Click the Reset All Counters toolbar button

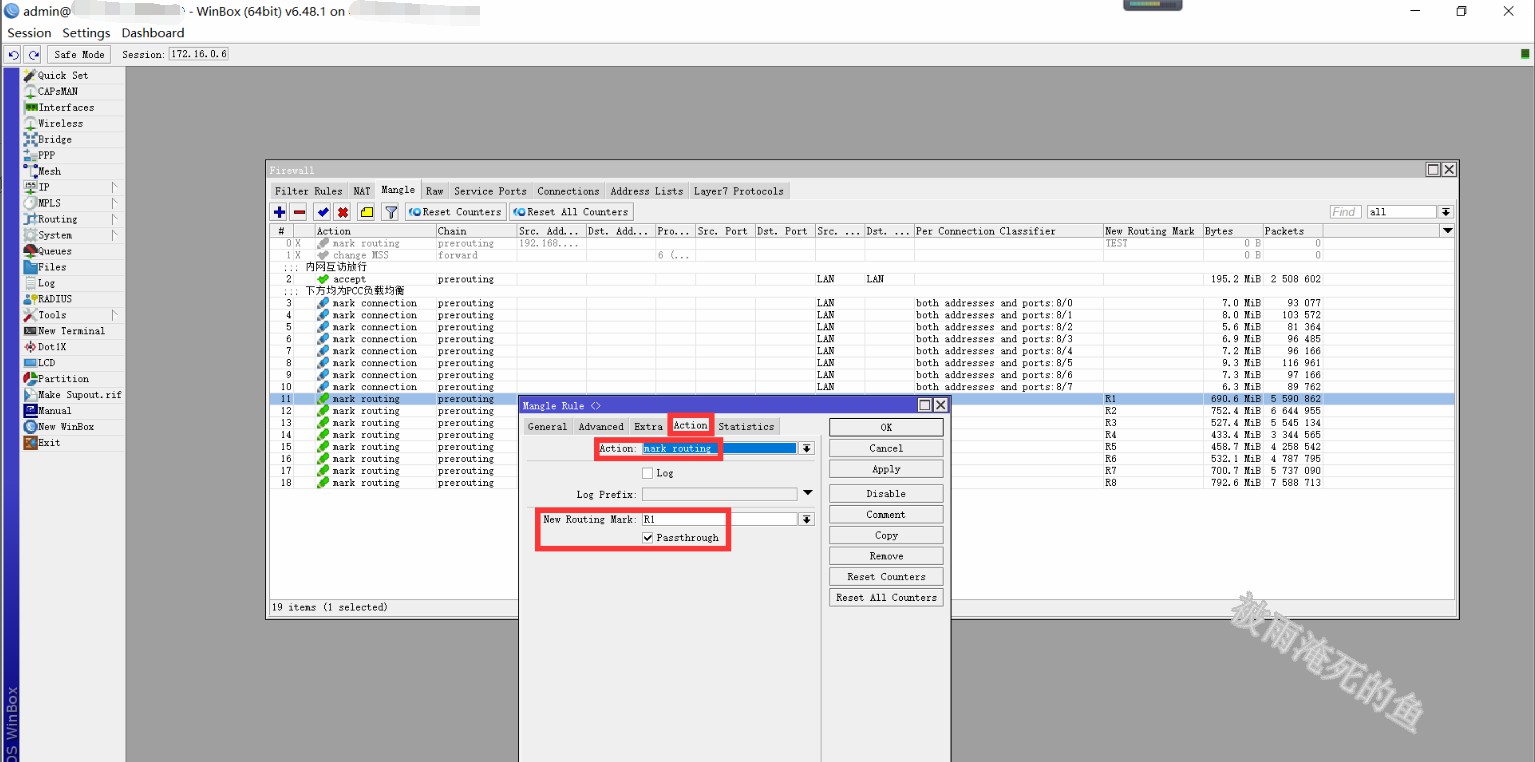point(571,212)
